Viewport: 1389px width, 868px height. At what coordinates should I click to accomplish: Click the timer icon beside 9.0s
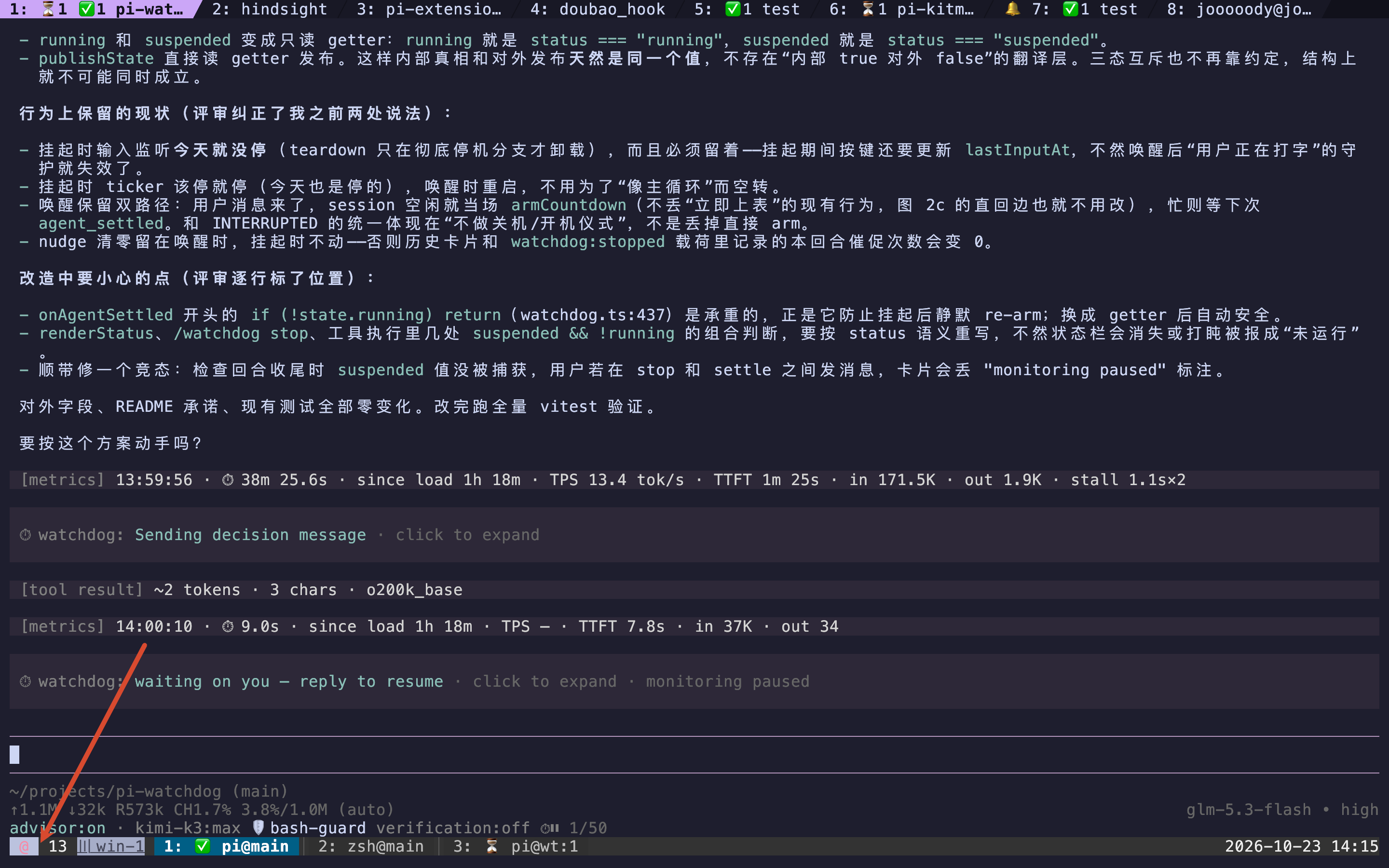click(228, 626)
